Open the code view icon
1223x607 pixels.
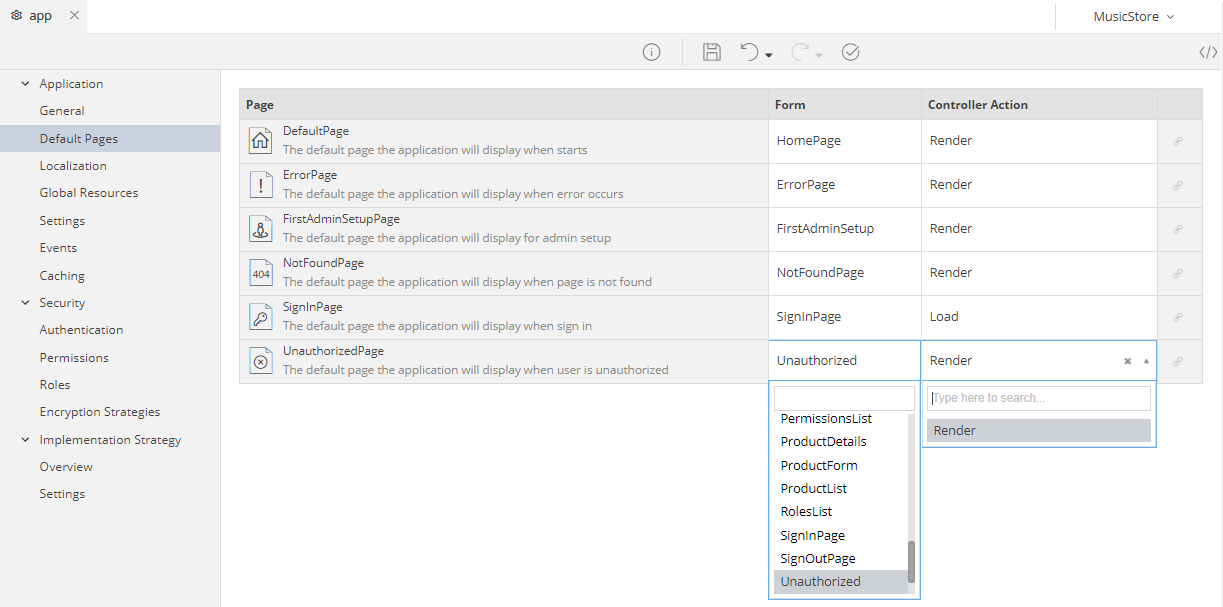(1207, 52)
